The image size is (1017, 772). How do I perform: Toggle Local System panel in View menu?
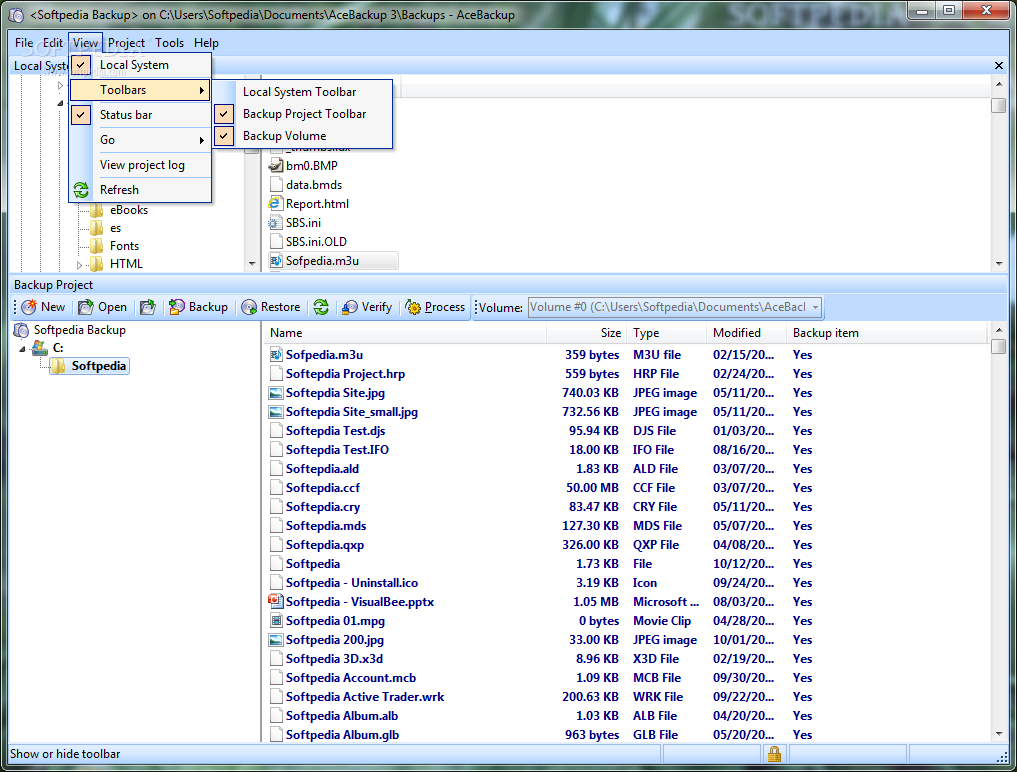140,65
